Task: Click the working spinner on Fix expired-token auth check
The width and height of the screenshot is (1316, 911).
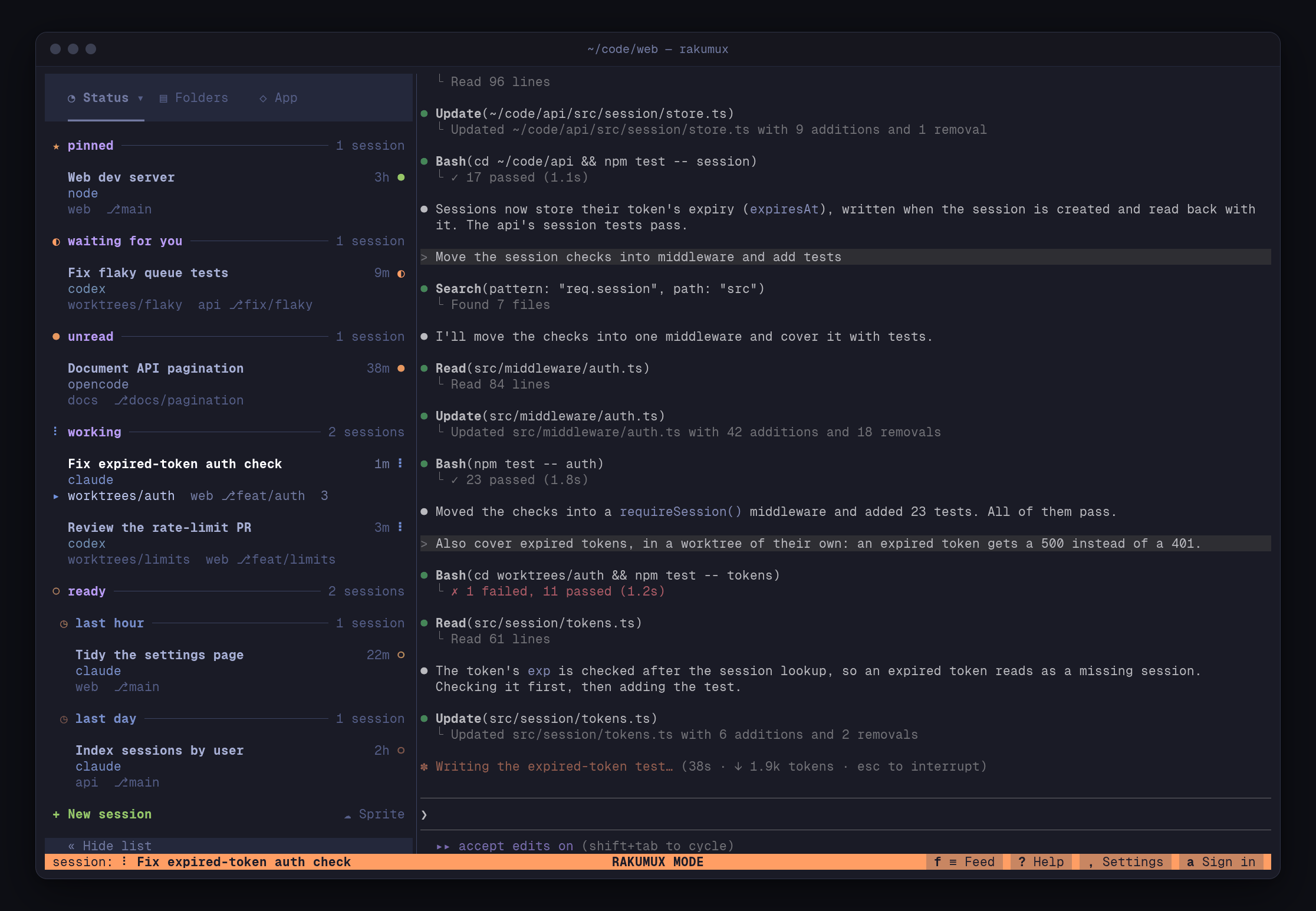Action: pos(400,463)
